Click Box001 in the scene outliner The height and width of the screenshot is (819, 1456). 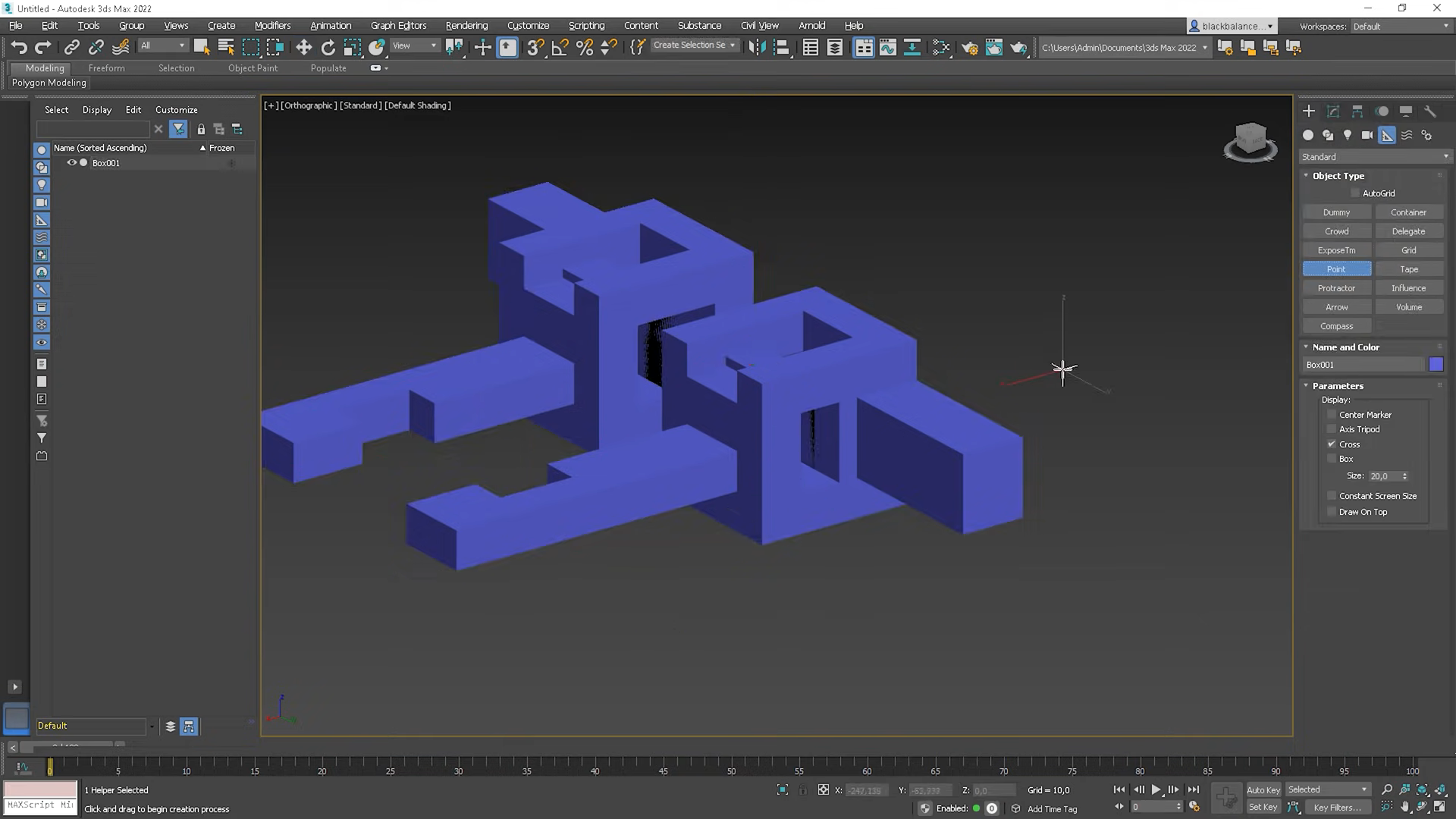(x=107, y=163)
